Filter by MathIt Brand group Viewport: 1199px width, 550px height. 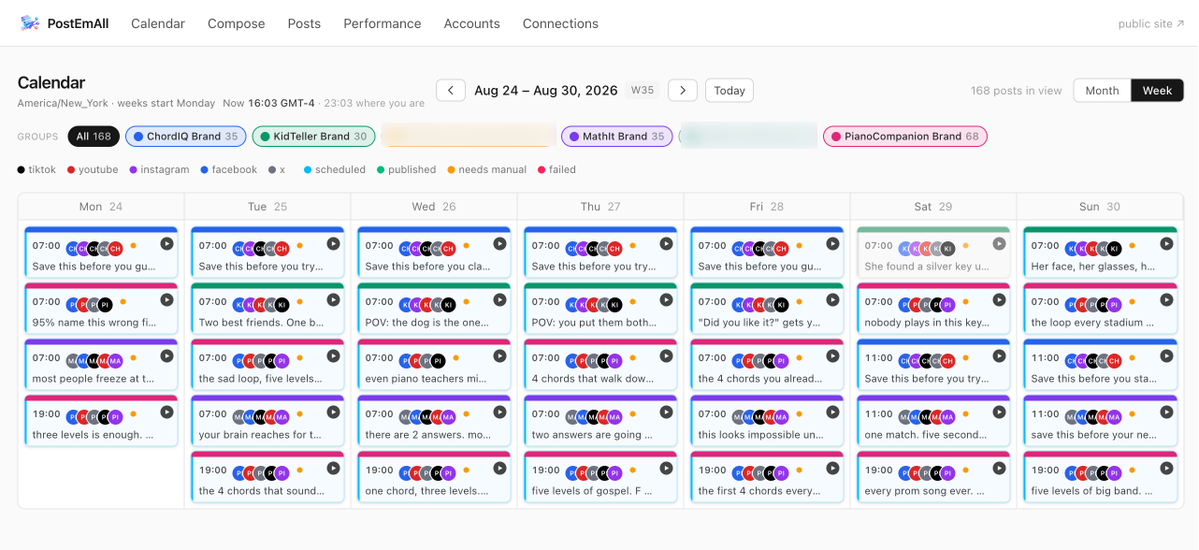[x=617, y=136]
